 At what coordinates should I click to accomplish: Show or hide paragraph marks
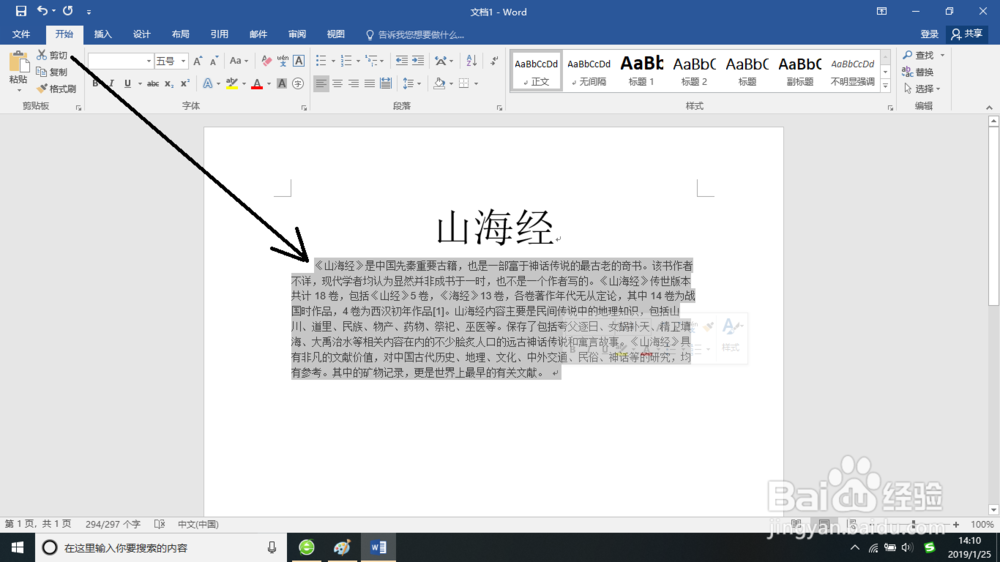[x=494, y=61]
